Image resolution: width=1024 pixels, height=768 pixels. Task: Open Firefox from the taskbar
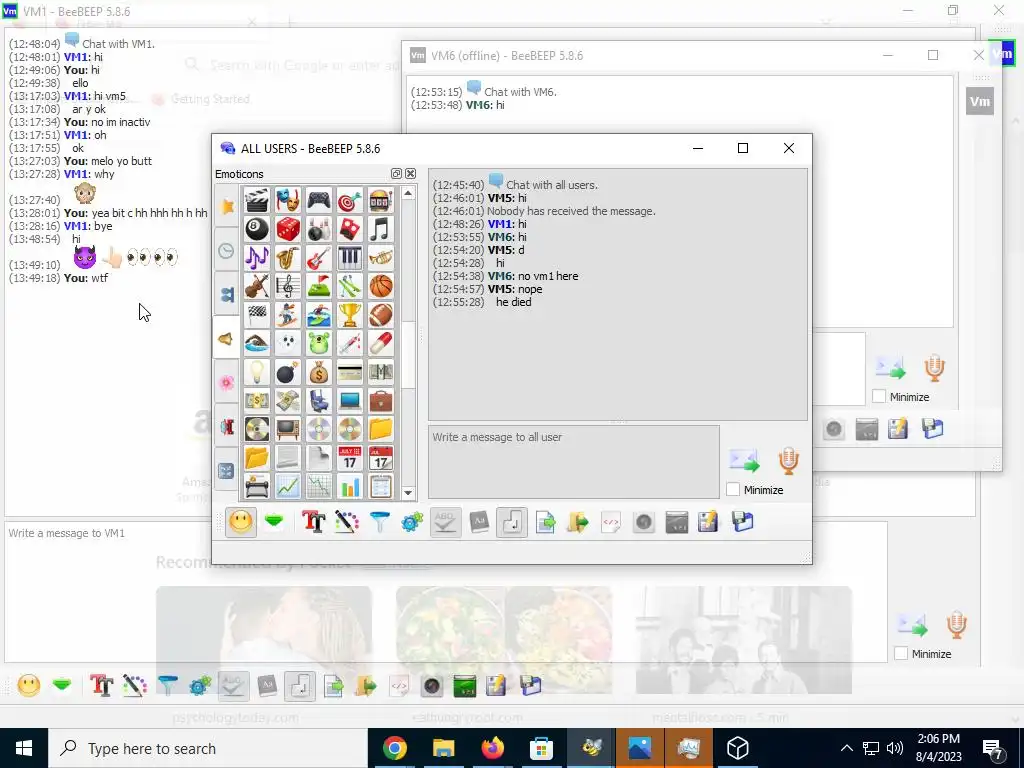coord(492,748)
